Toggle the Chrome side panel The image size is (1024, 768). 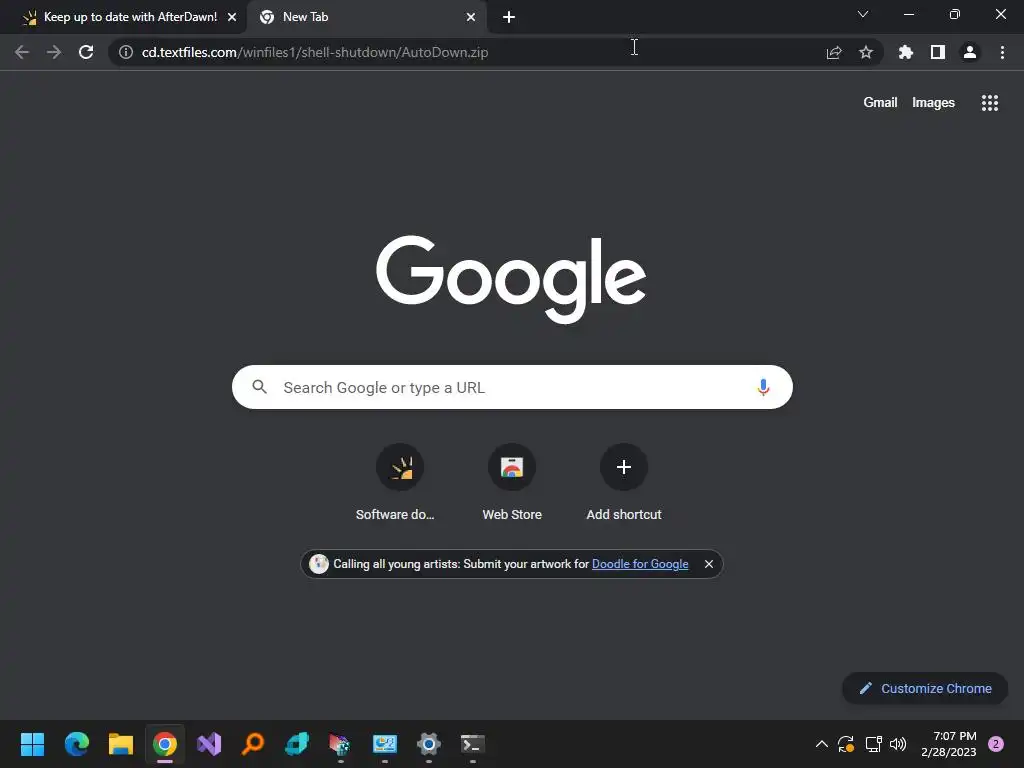[x=938, y=52]
